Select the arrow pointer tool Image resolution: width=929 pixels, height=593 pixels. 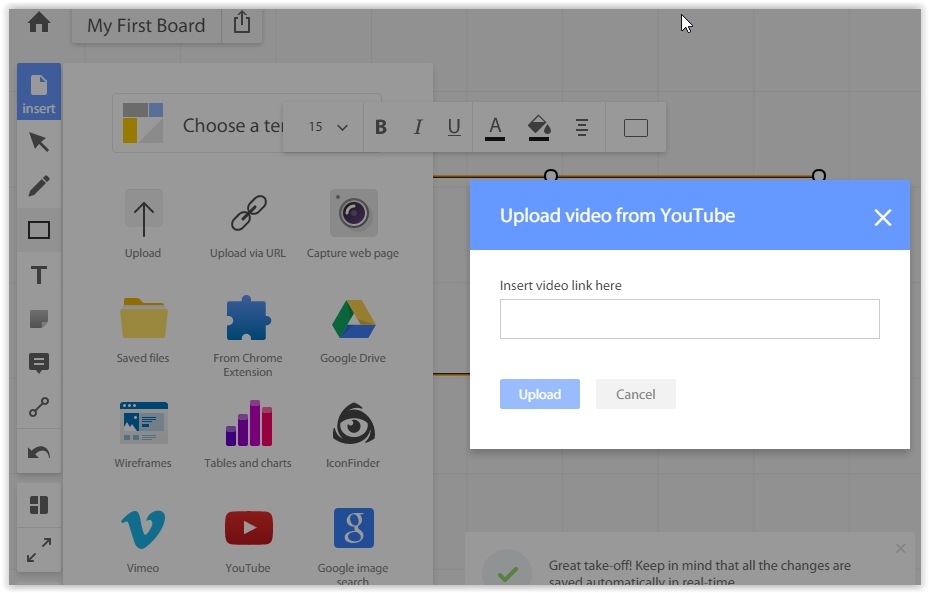click(39, 142)
